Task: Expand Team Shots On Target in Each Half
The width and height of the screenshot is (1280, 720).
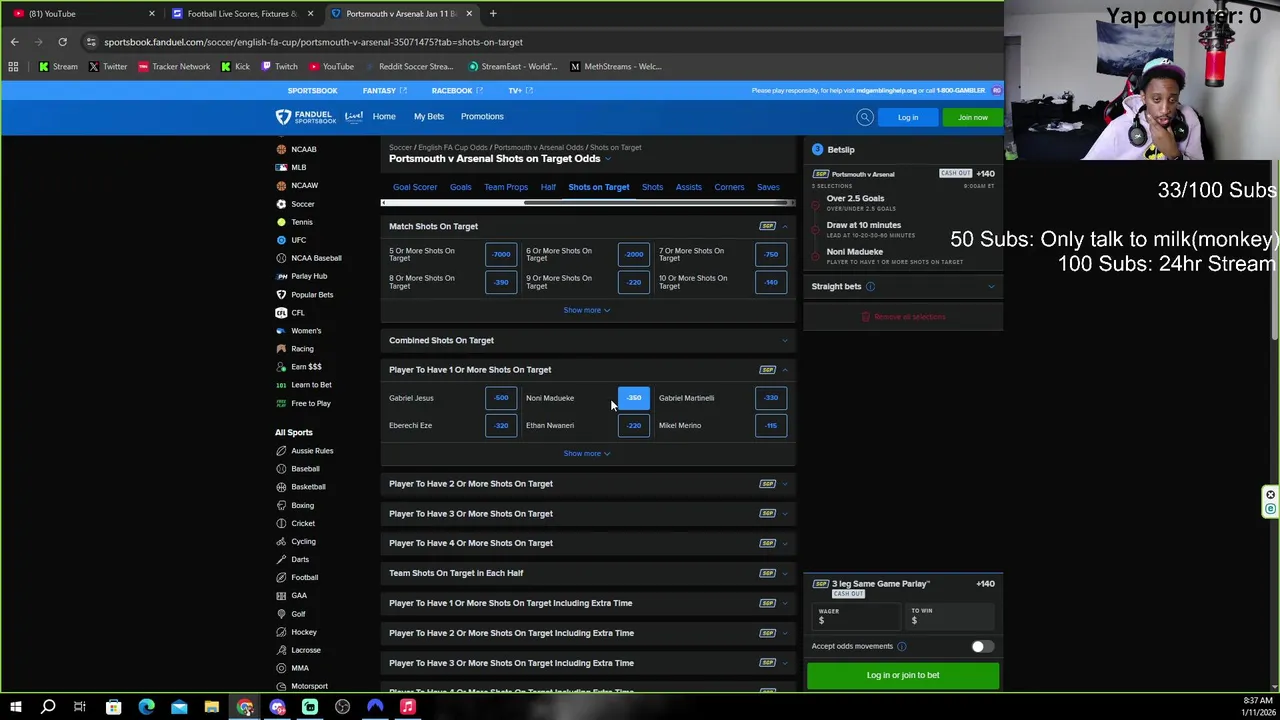Action: (x=588, y=573)
